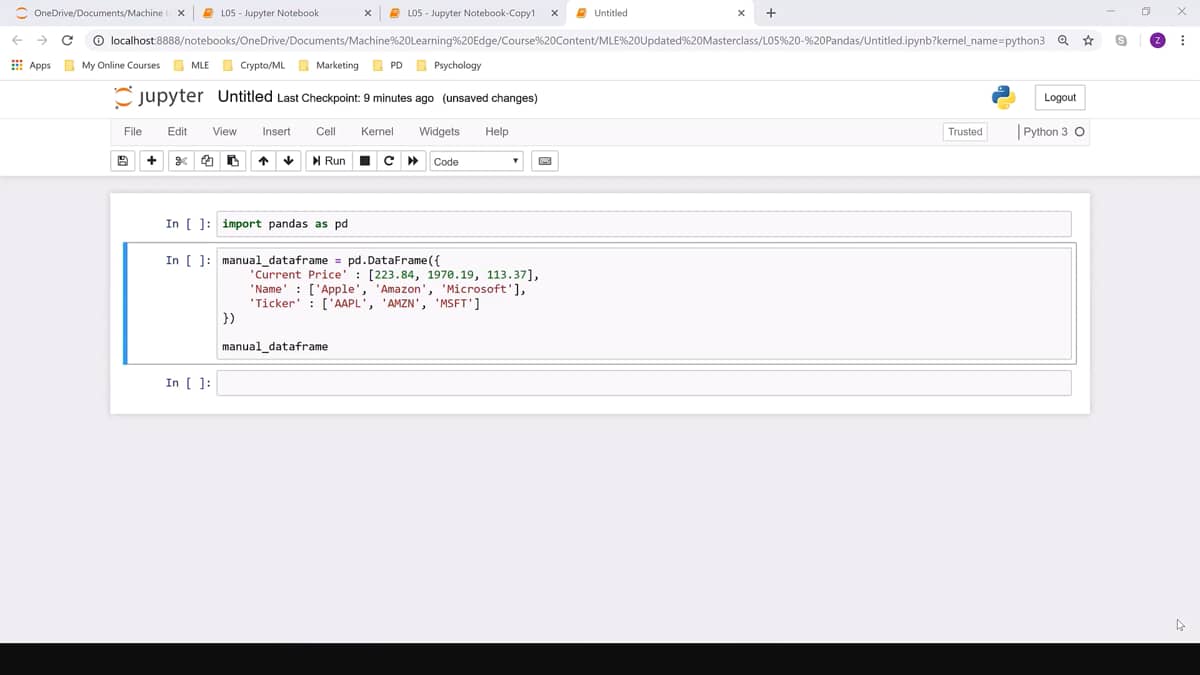
Task: Open the Insert menu
Action: pyautogui.click(x=276, y=131)
